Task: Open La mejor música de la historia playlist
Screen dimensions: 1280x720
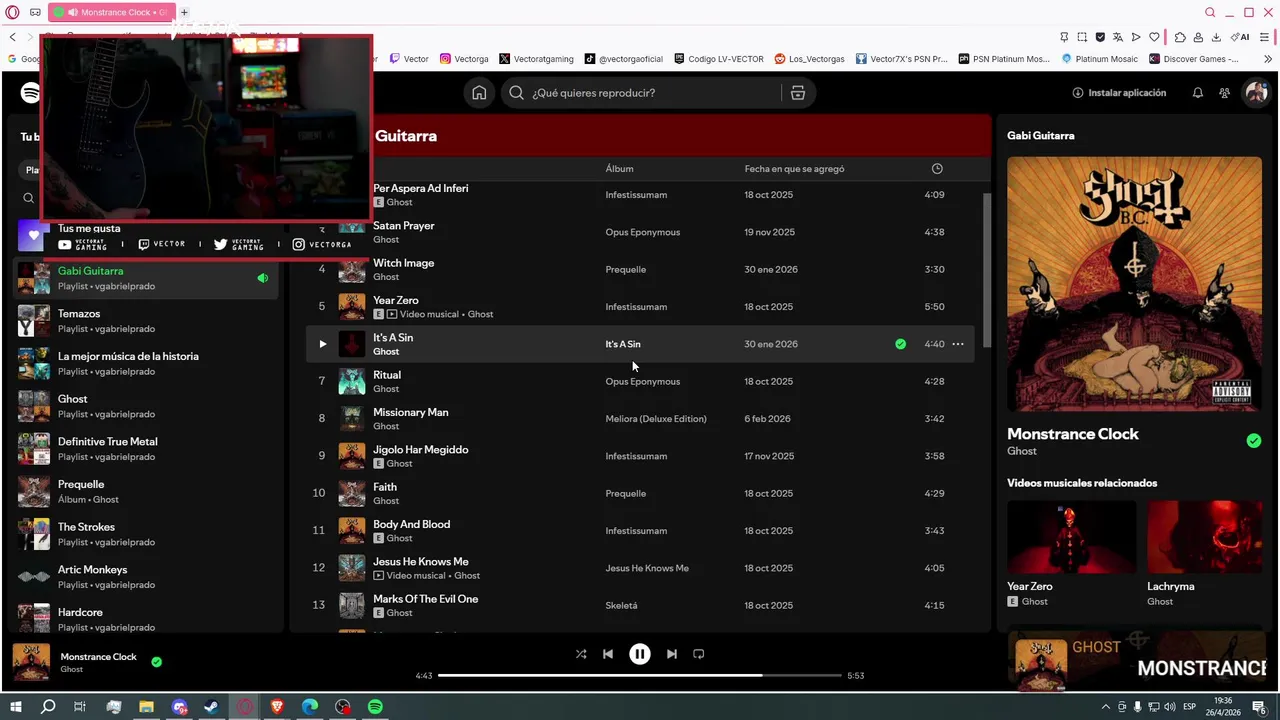Action: tap(145, 364)
